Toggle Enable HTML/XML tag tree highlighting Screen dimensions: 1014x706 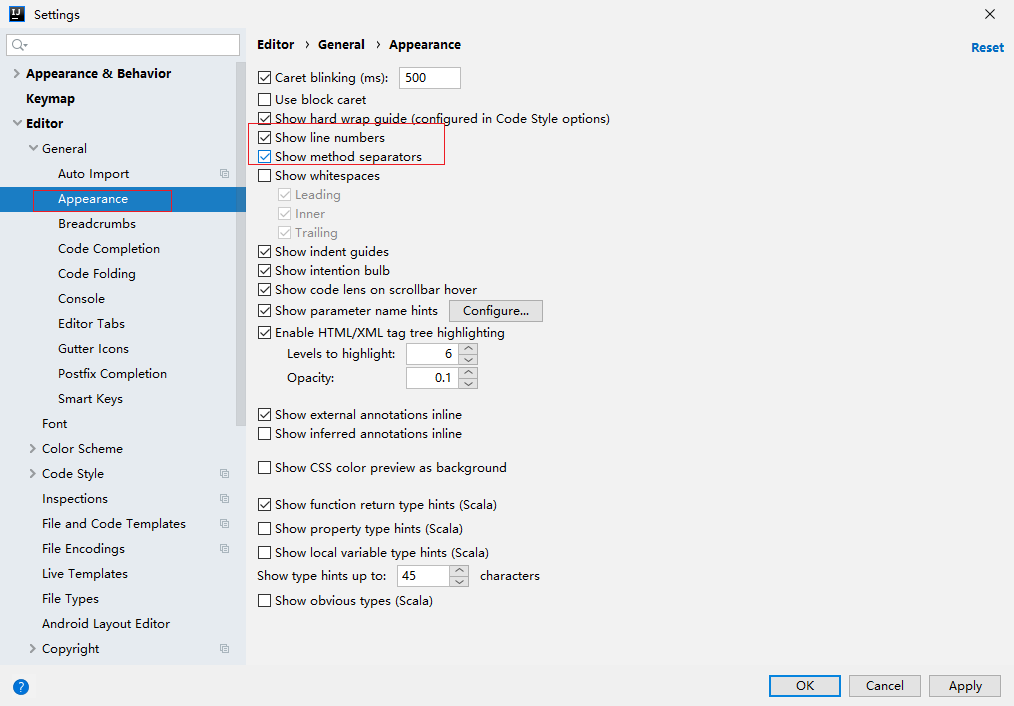click(264, 332)
